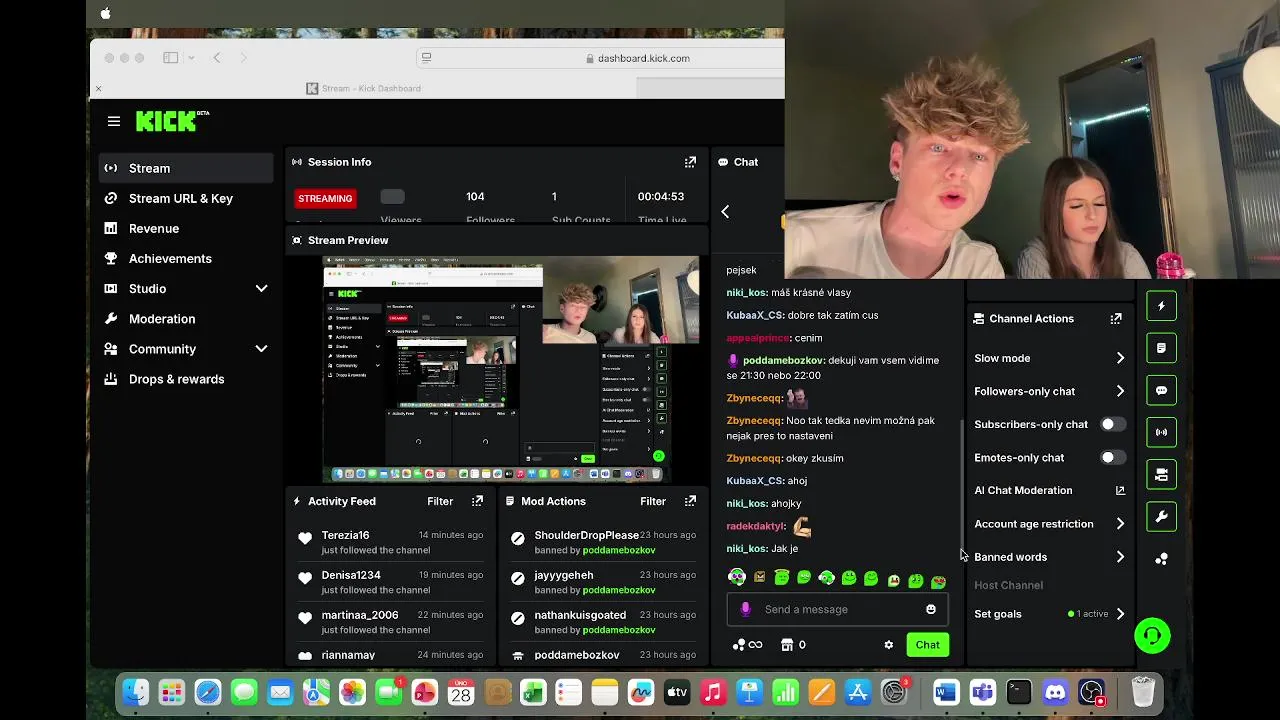
Task: Collapse the chat with the back arrow
Action: 725,212
